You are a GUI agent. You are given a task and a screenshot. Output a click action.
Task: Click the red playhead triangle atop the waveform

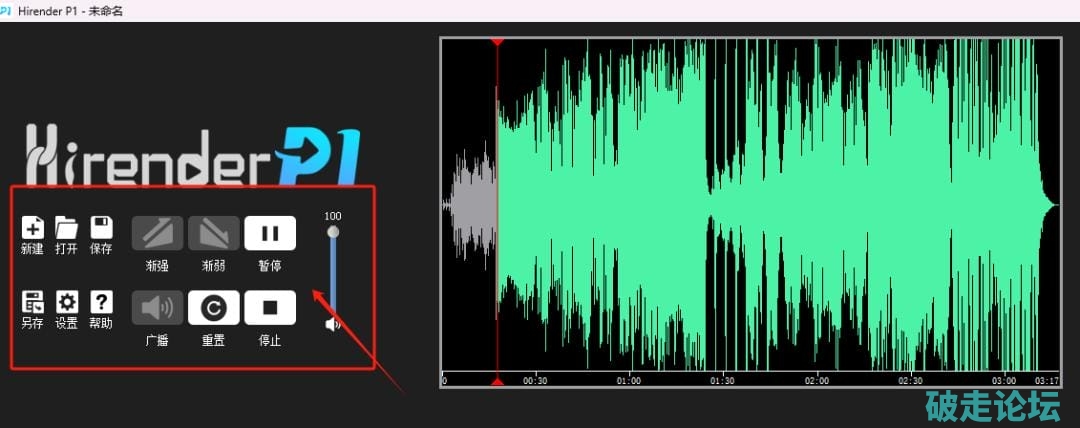[x=497, y=42]
